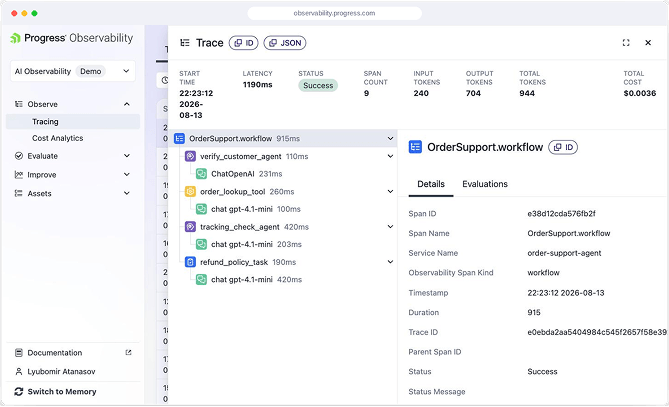
Task: Copy the trace ID button
Action: (244, 43)
